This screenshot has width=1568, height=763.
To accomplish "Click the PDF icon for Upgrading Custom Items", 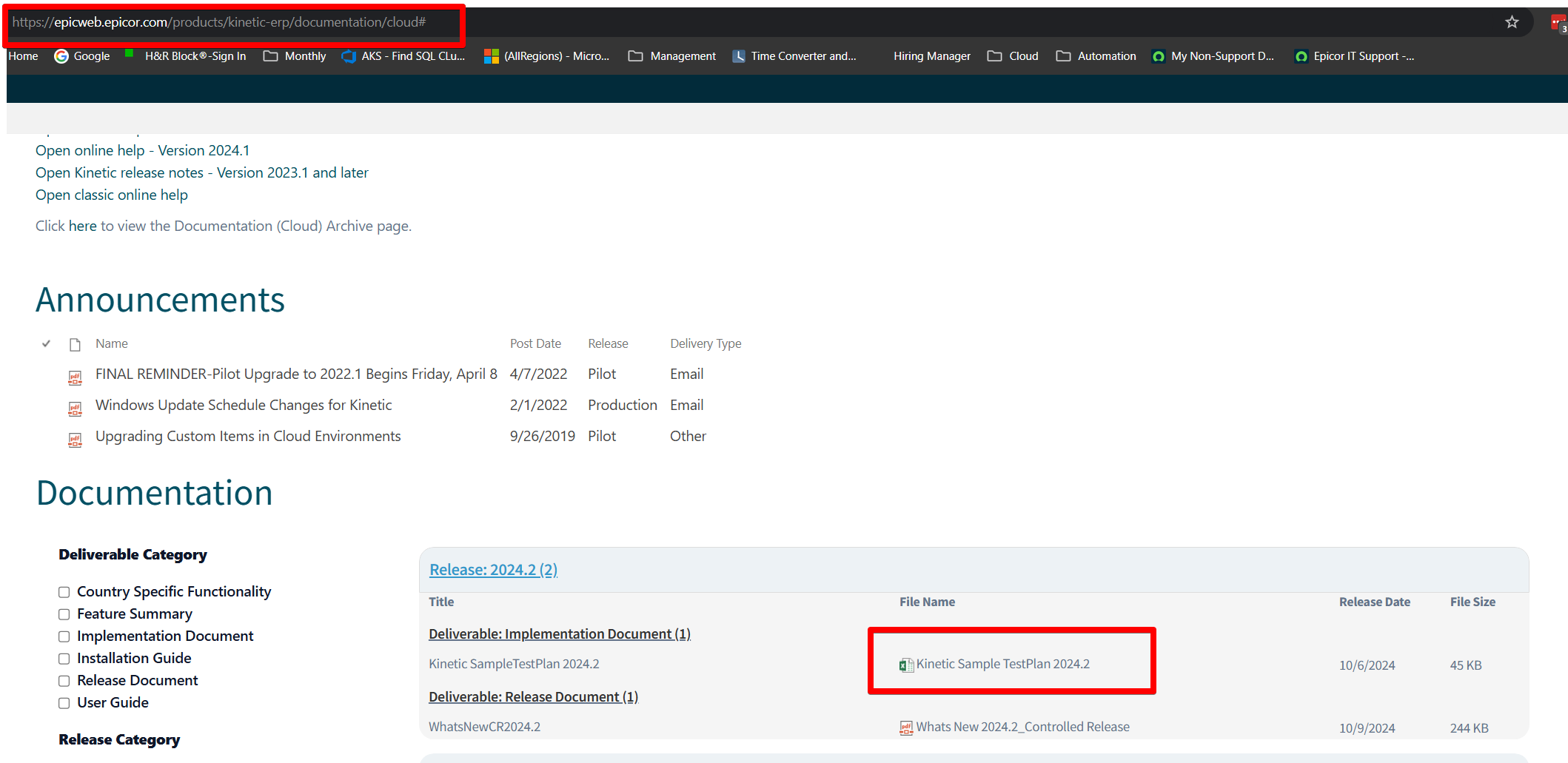I will [75, 440].
